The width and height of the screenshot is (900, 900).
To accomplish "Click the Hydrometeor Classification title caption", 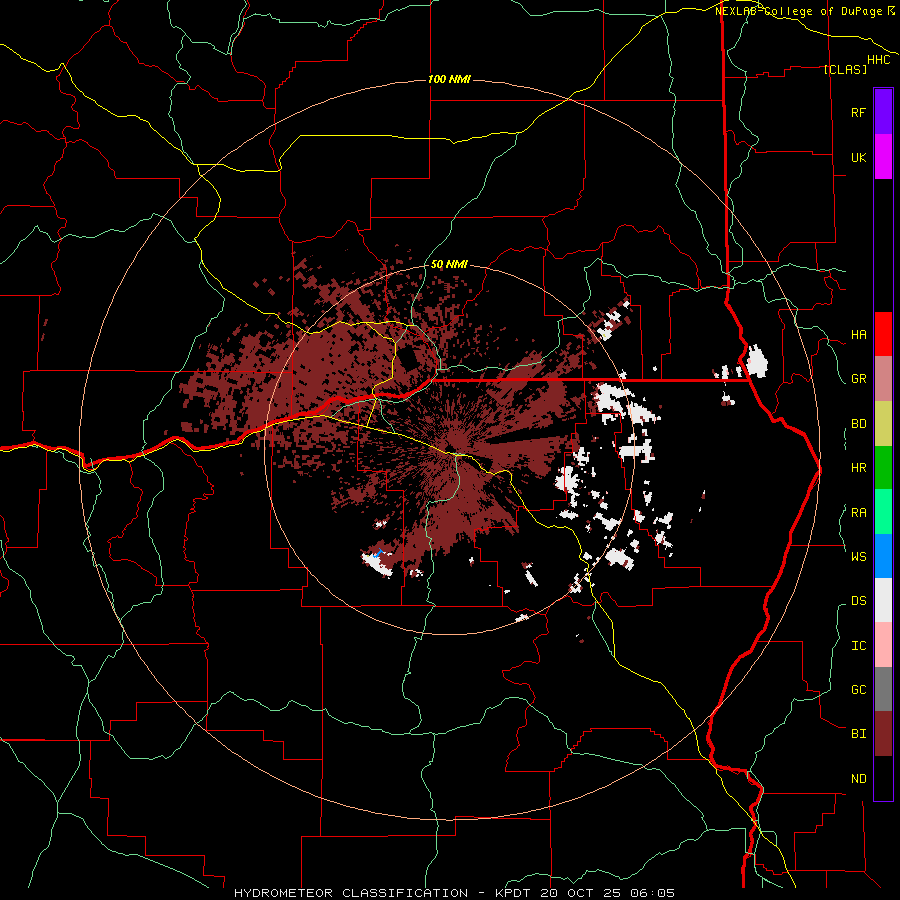I will tap(454, 893).
